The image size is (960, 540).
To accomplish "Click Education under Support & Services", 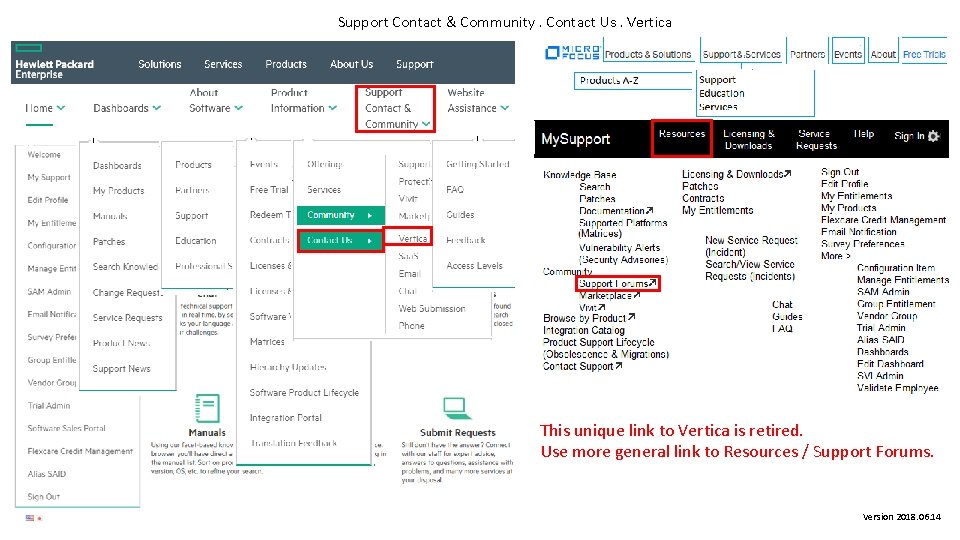I will [722, 93].
